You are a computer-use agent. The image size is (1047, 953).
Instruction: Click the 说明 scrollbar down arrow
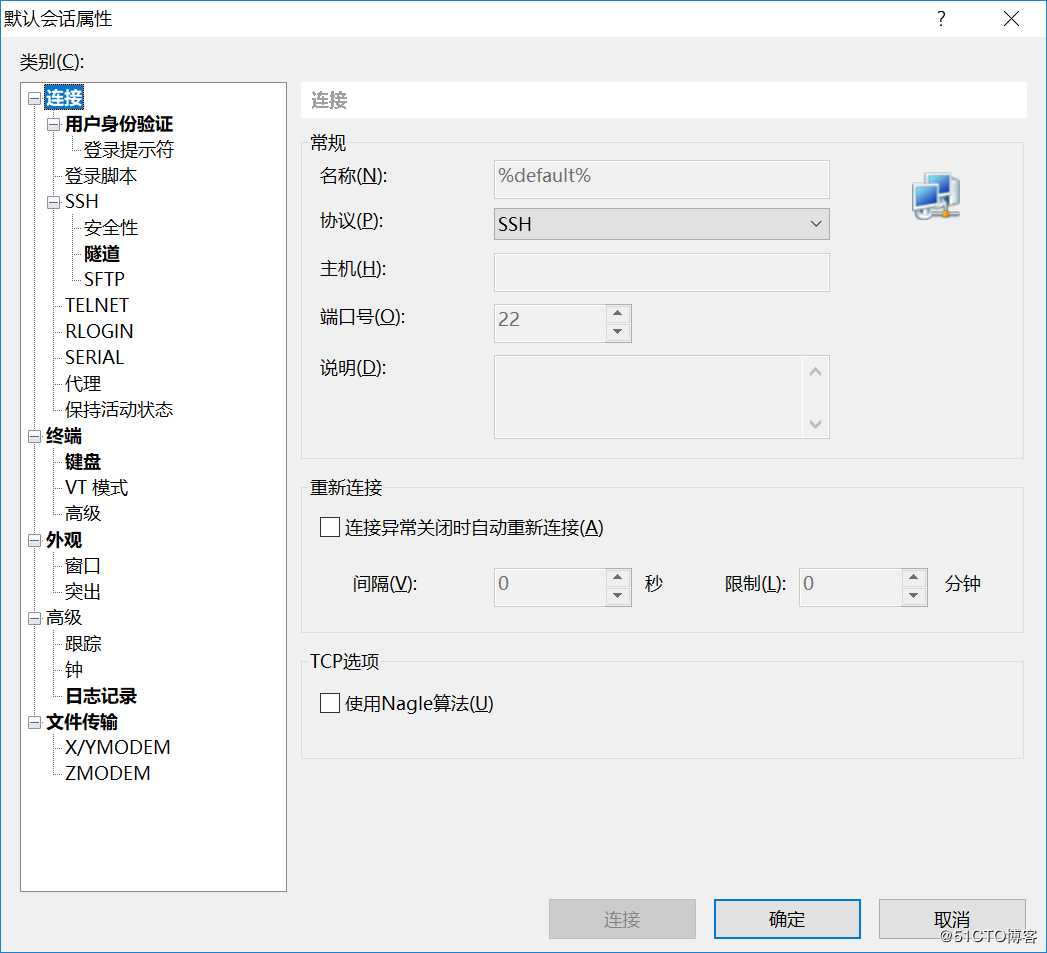(815, 423)
